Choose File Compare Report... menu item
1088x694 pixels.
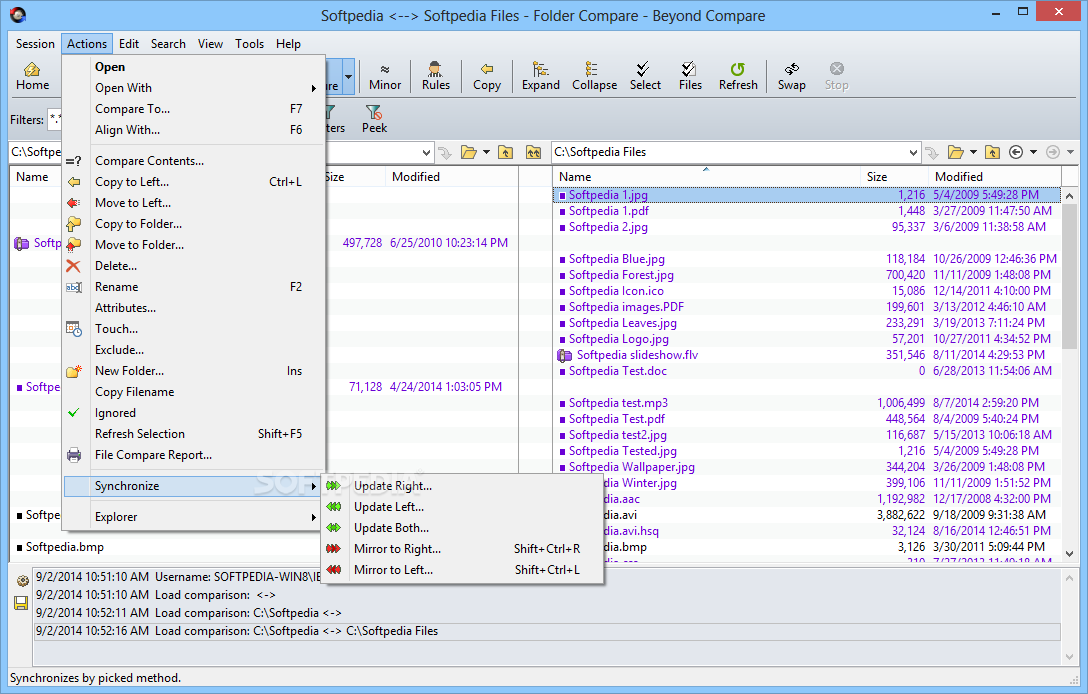coord(194,455)
